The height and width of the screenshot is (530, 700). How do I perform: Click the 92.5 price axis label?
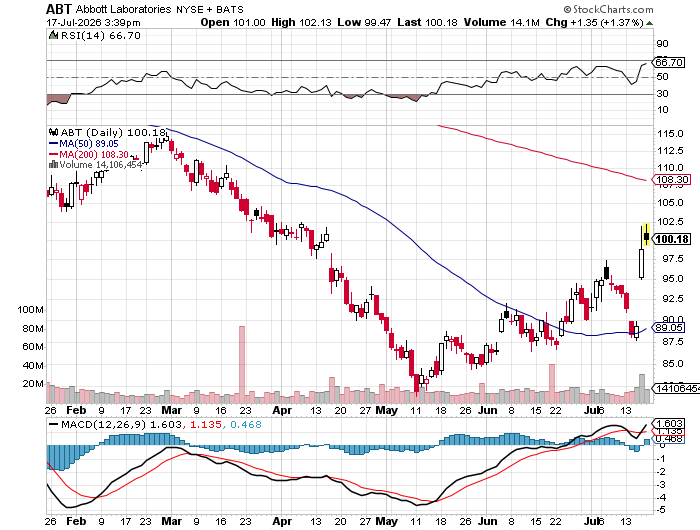pos(673,298)
